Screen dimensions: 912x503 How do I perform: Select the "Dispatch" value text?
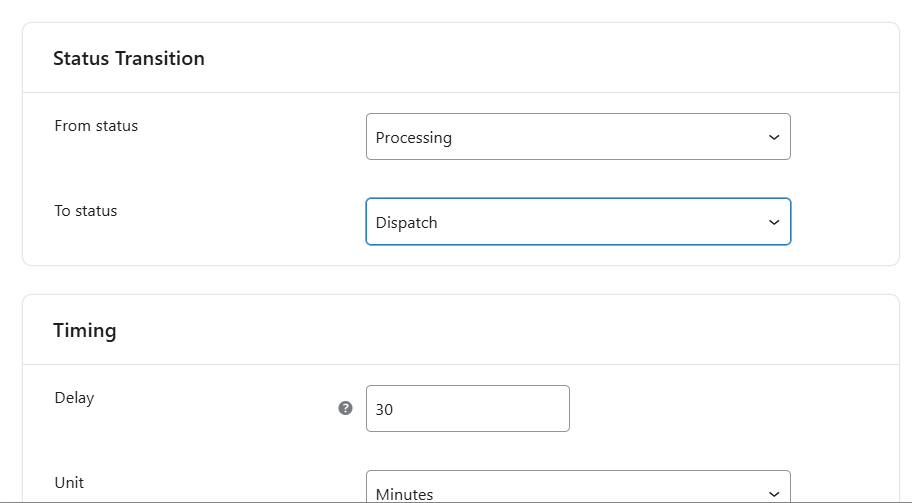click(x=407, y=223)
